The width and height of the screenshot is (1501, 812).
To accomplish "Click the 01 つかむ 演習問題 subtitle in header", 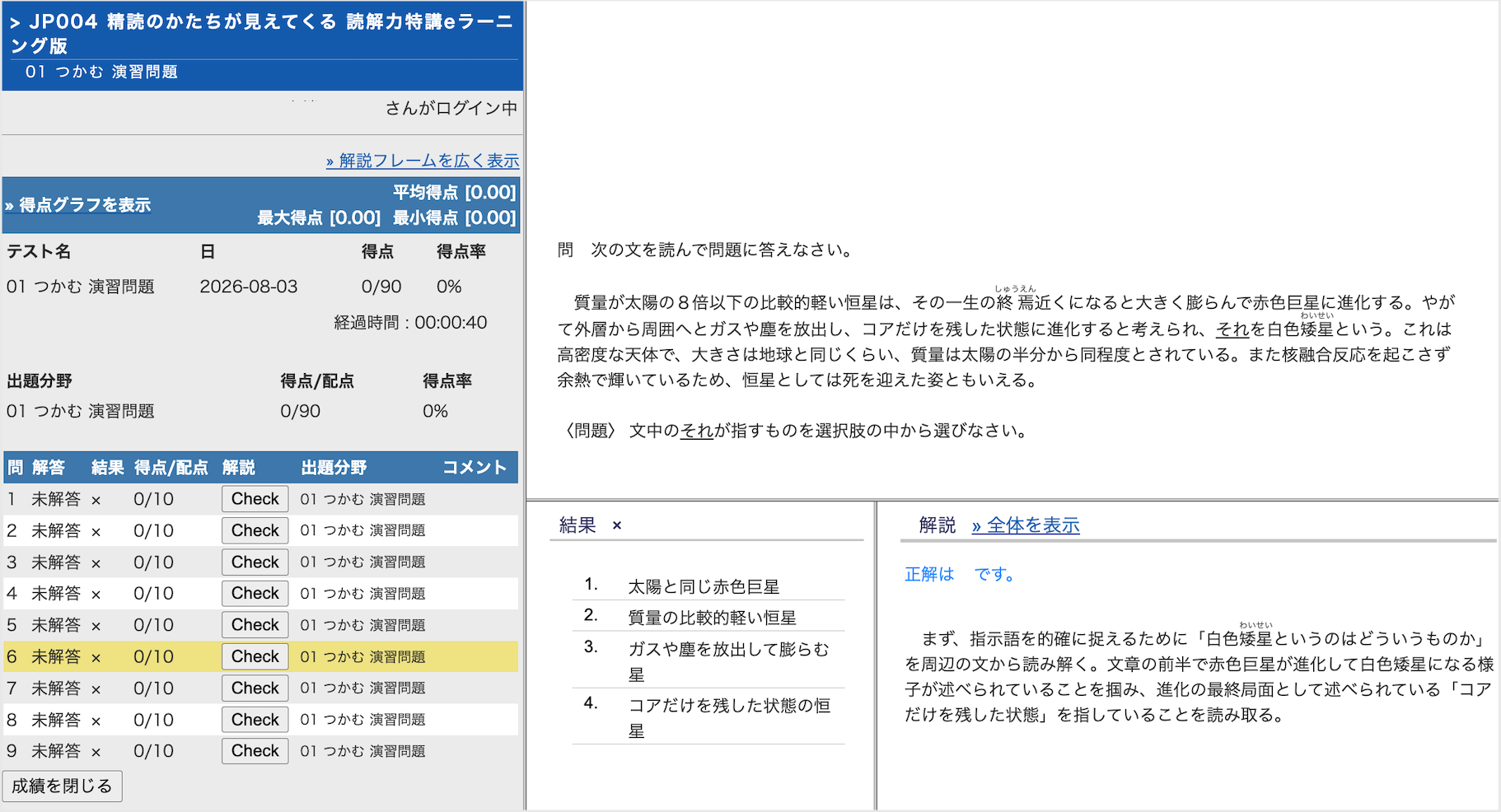I will coord(101,72).
